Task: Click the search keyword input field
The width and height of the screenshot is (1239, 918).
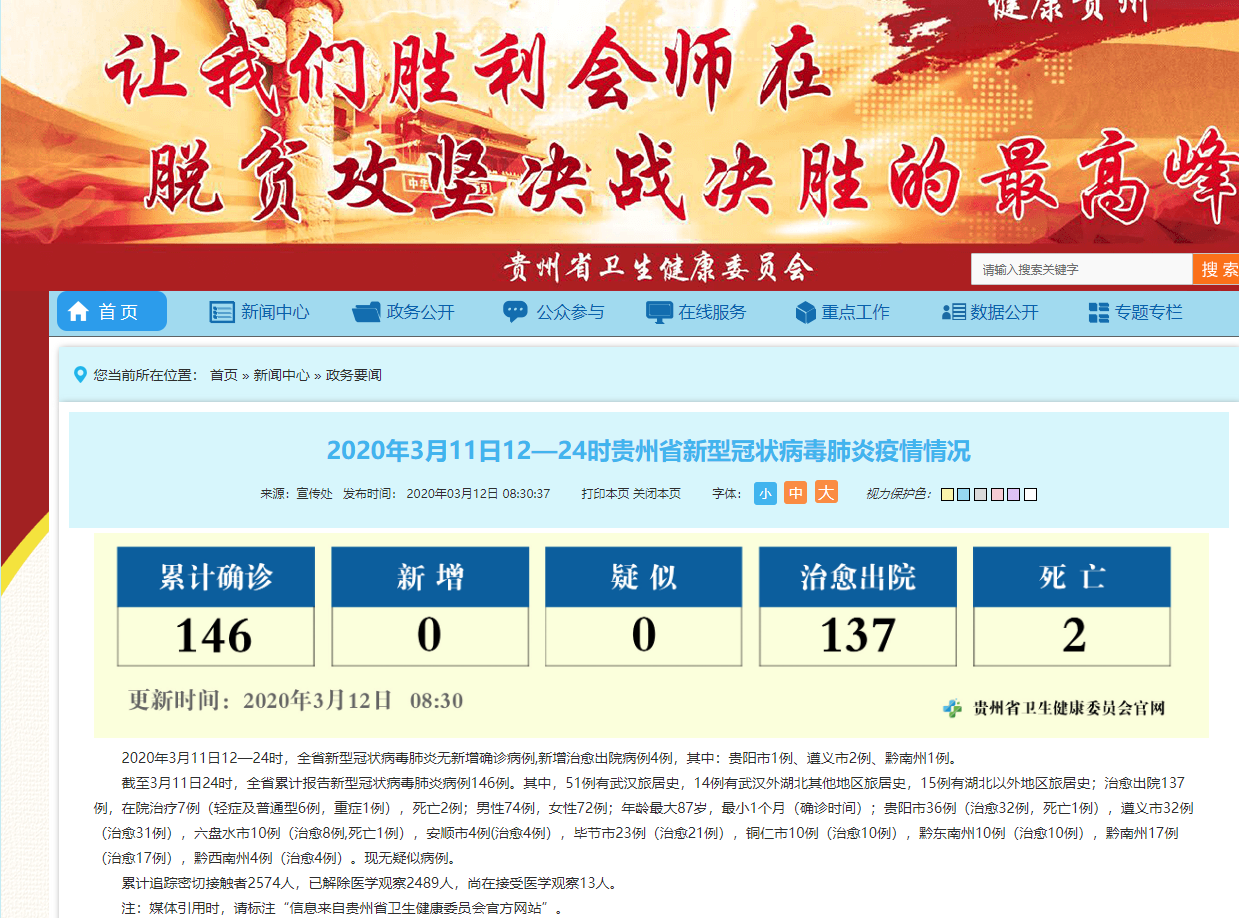Action: 1080,269
